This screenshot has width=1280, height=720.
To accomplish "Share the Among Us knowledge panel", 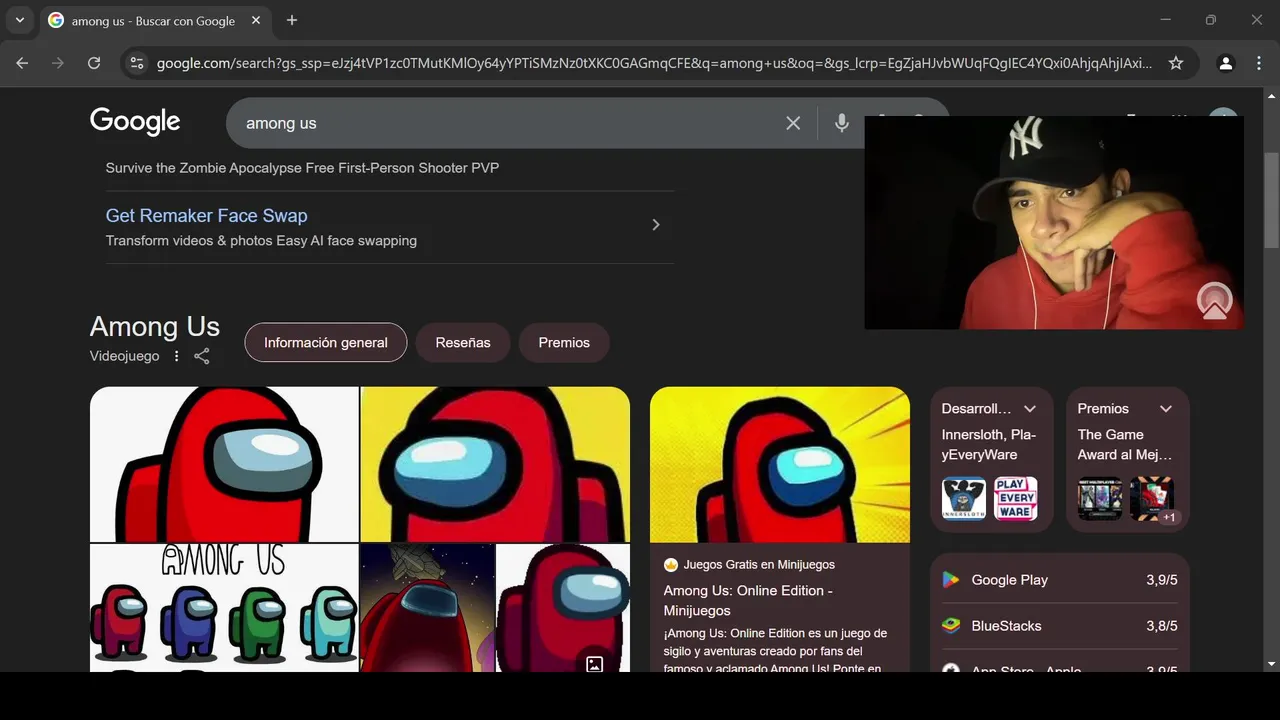I will (202, 356).
